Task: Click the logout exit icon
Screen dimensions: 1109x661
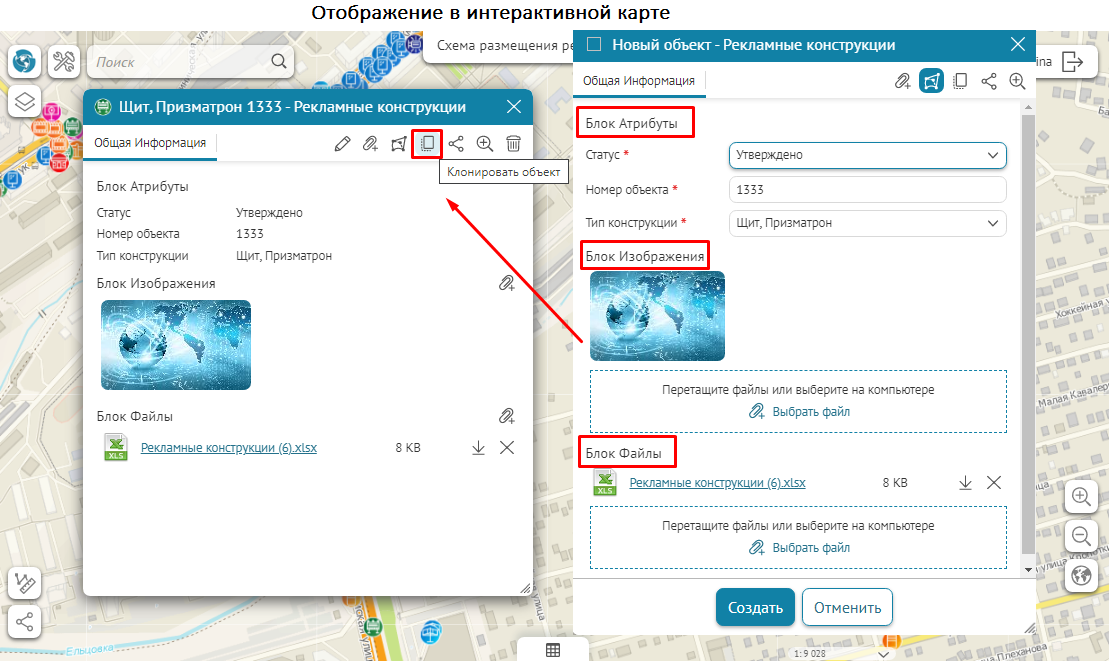Action: tap(1072, 62)
